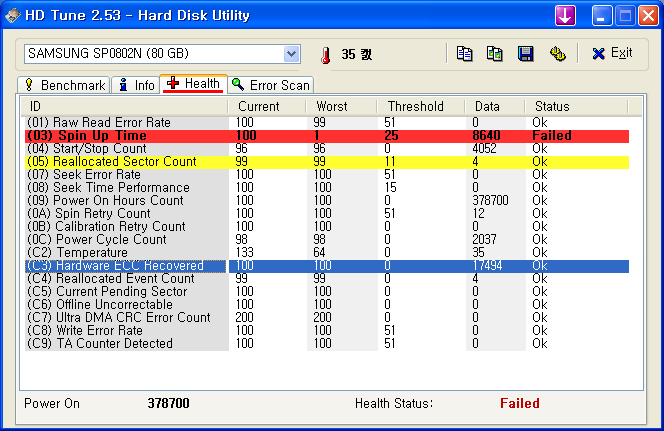Click the copy screenshot to clipboard icon

click(495, 54)
